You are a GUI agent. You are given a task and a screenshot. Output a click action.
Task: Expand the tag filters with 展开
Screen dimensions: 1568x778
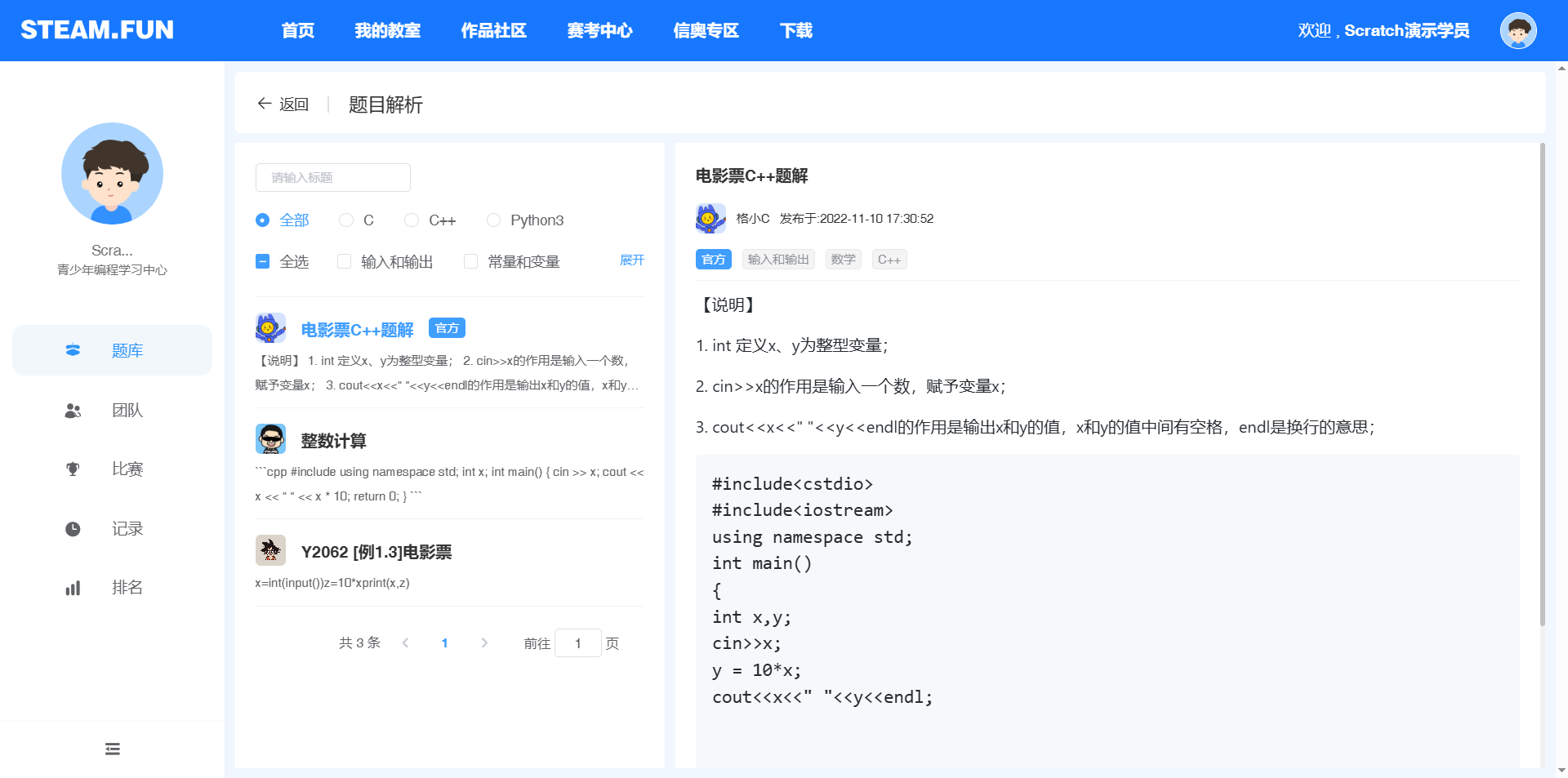pyautogui.click(x=632, y=260)
